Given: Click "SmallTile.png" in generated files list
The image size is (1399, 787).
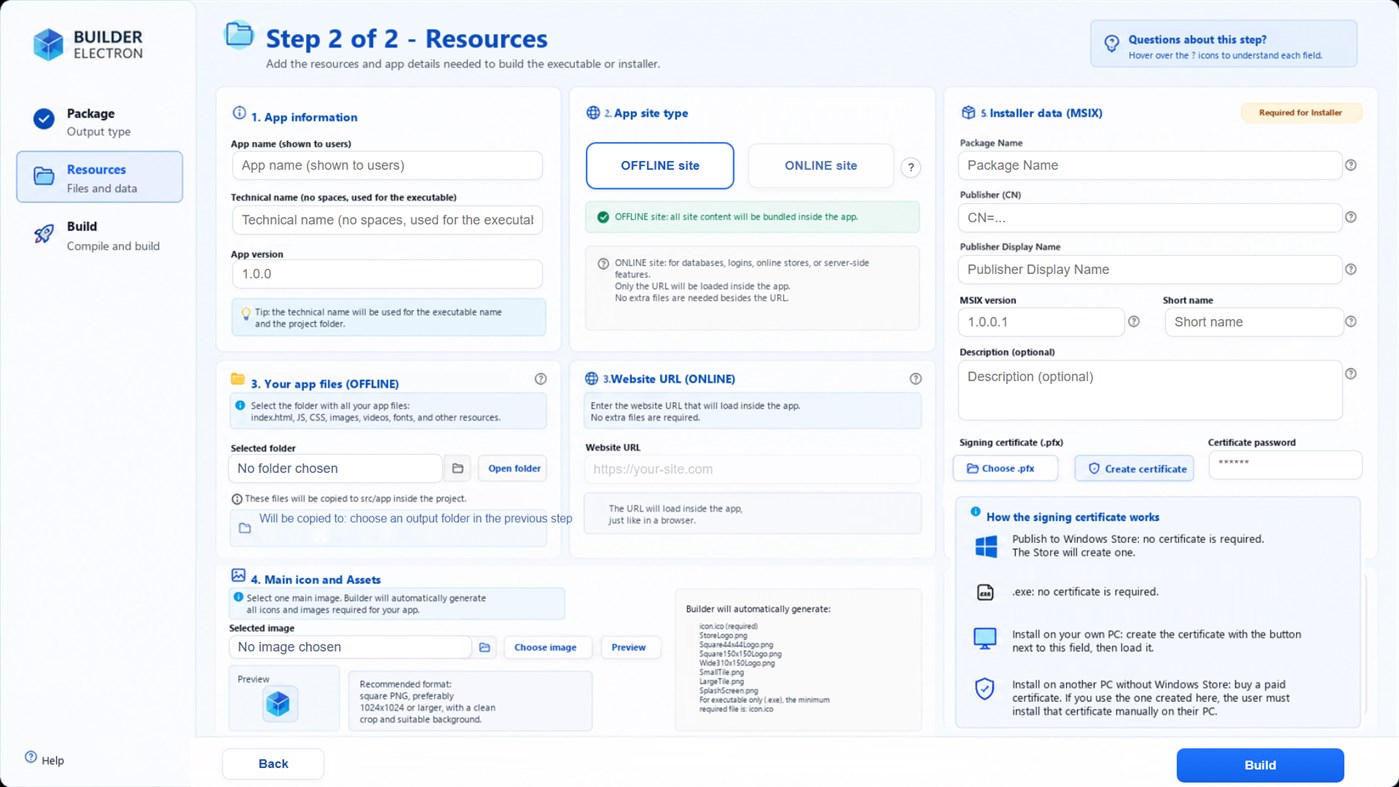Looking at the screenshot, I should 721,672.
